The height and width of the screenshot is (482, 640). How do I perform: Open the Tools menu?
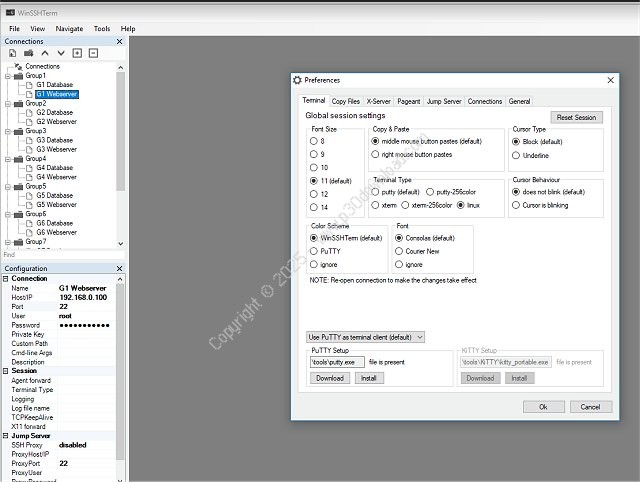pos(102,29)
